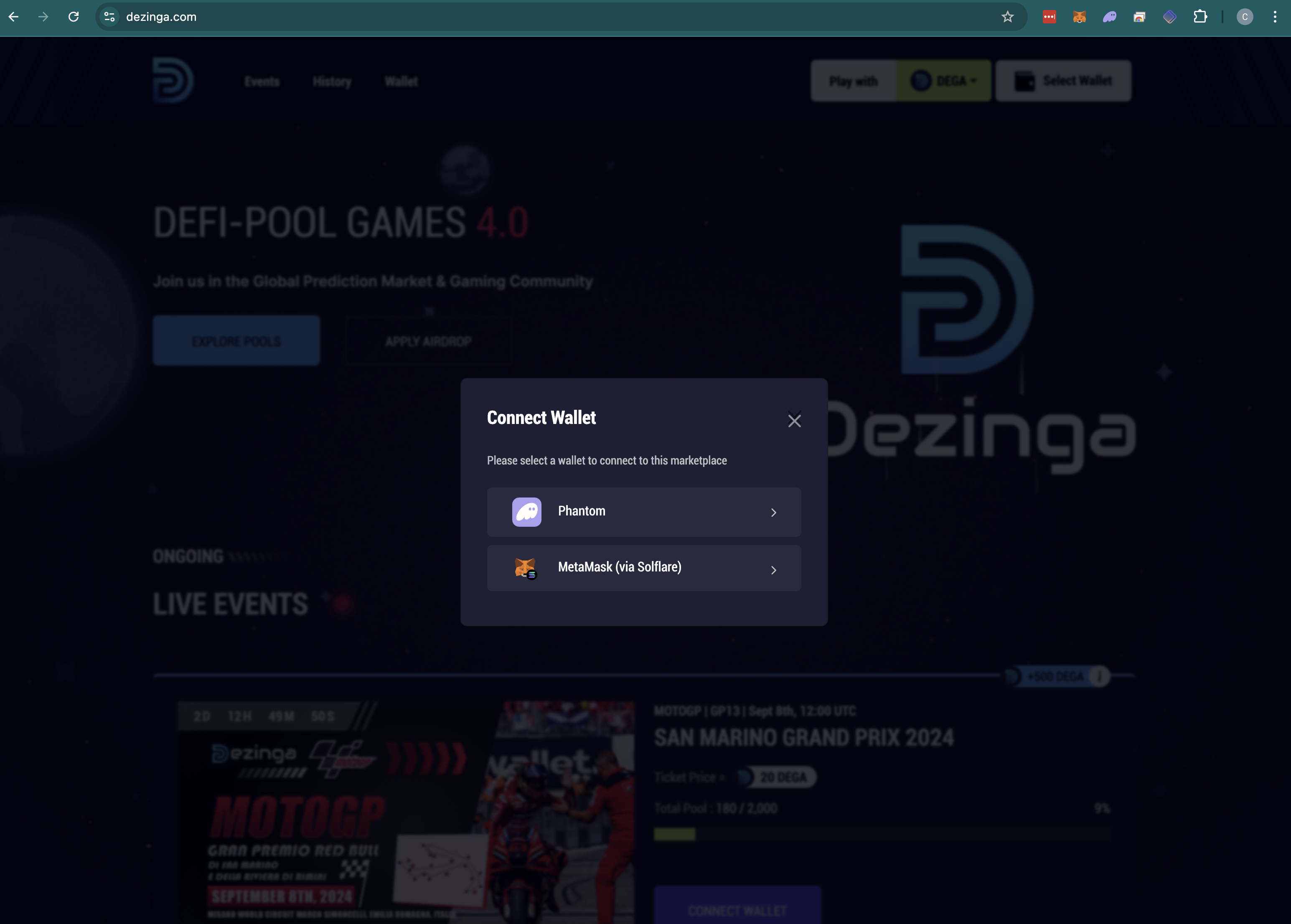Screen dimensions: 1291x924
Task: Close the Connect Wallet dialog
Action: (x=794, y=421)
